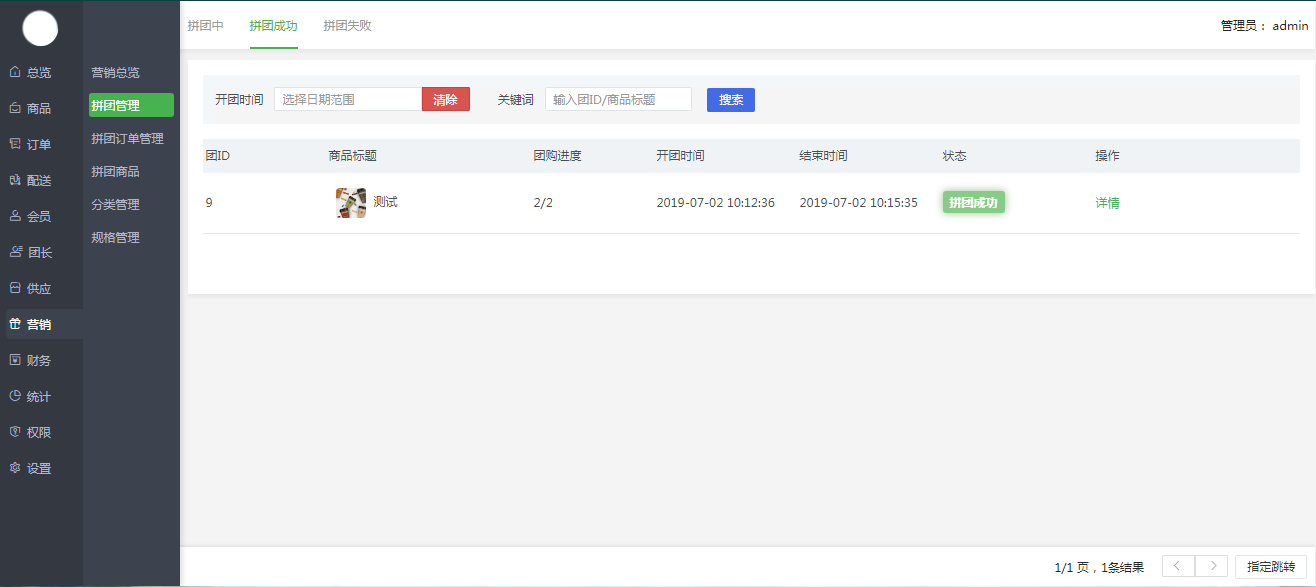Click the 结束时间 column header
Viewport: 1316px width, 587px height.
click(824, 156)
